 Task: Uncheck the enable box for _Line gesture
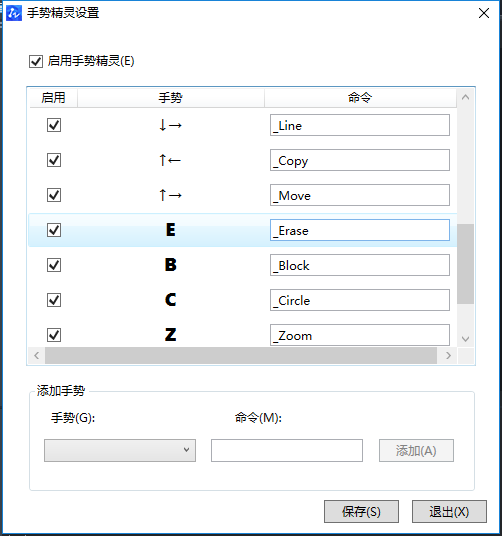pyautogui.click(x=54, y=125)
